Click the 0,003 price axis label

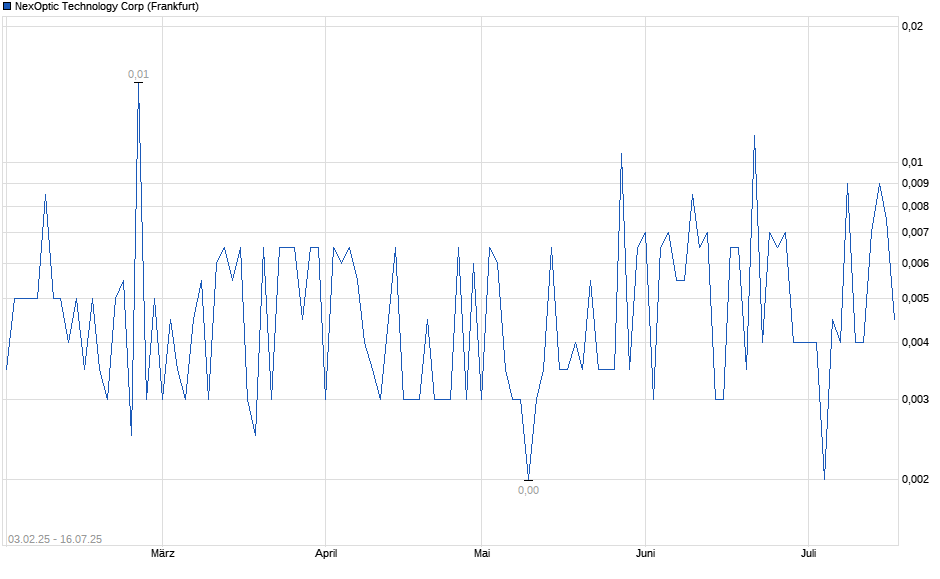[x=915, y=399]
